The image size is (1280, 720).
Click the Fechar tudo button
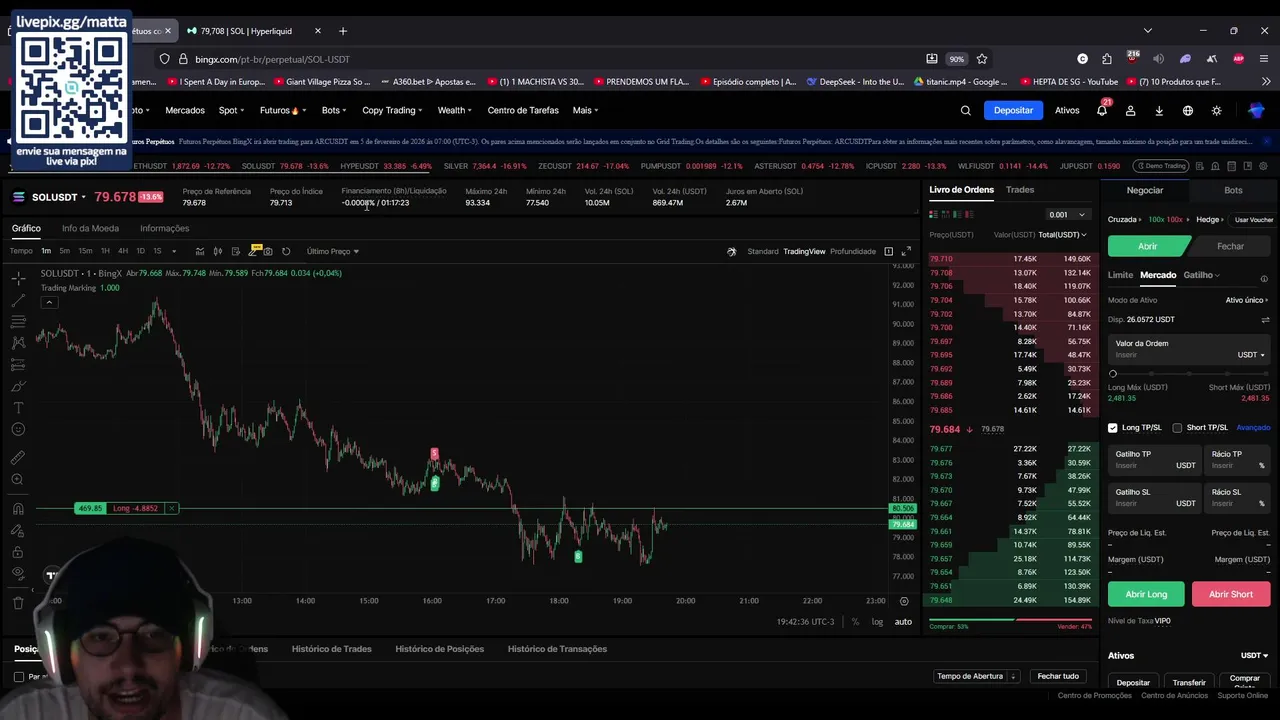pyautogui.click(x=1058, y=676)
